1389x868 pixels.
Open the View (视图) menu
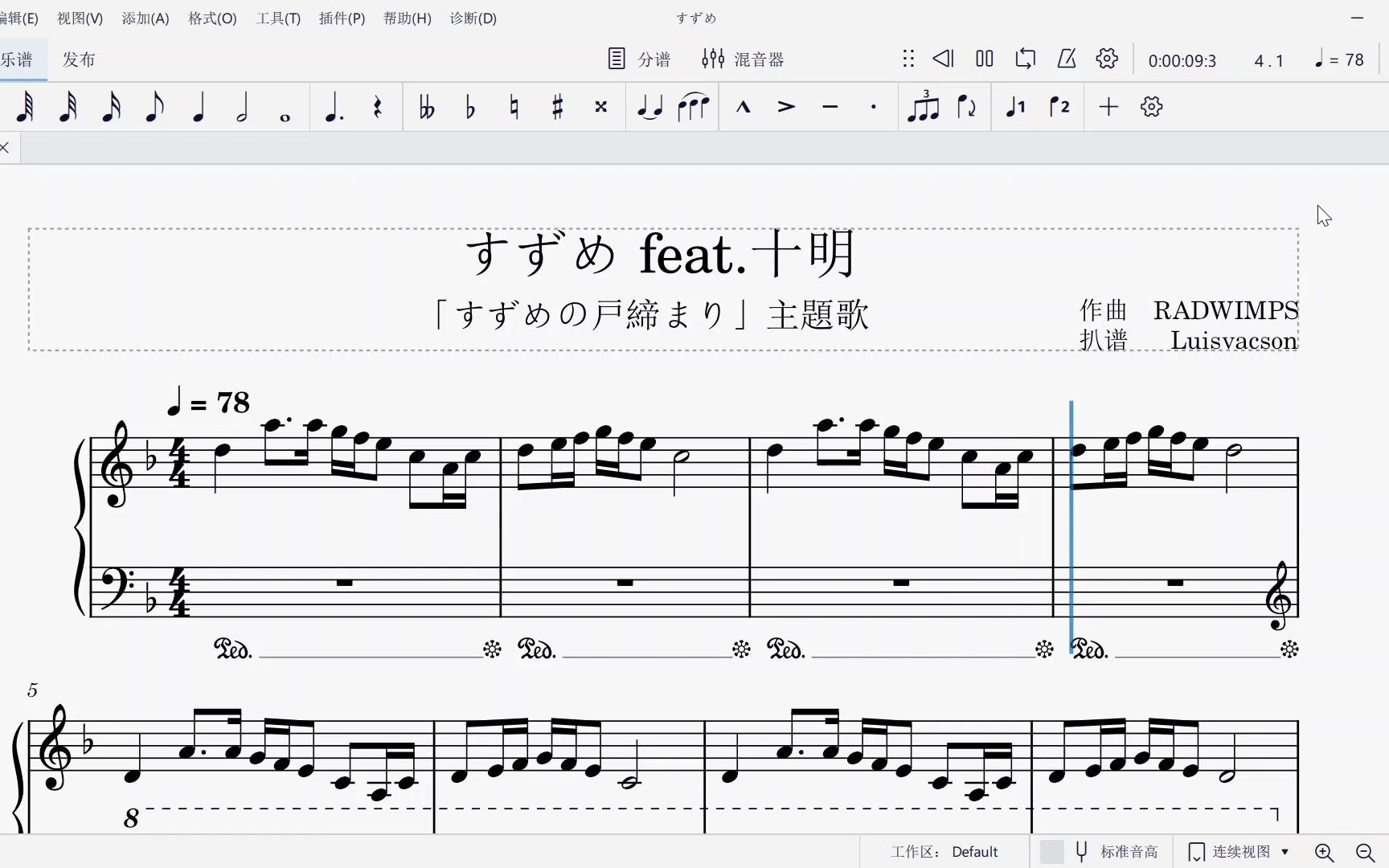pyautogui.click(x=80, y=18)
